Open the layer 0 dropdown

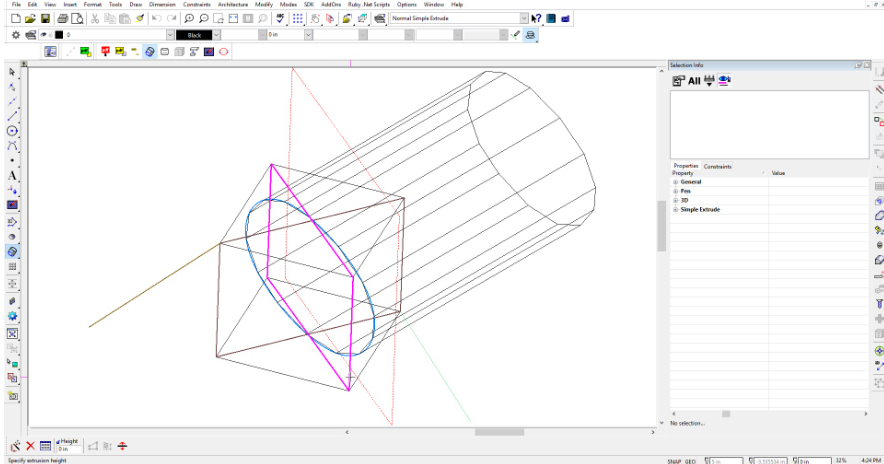170,35
